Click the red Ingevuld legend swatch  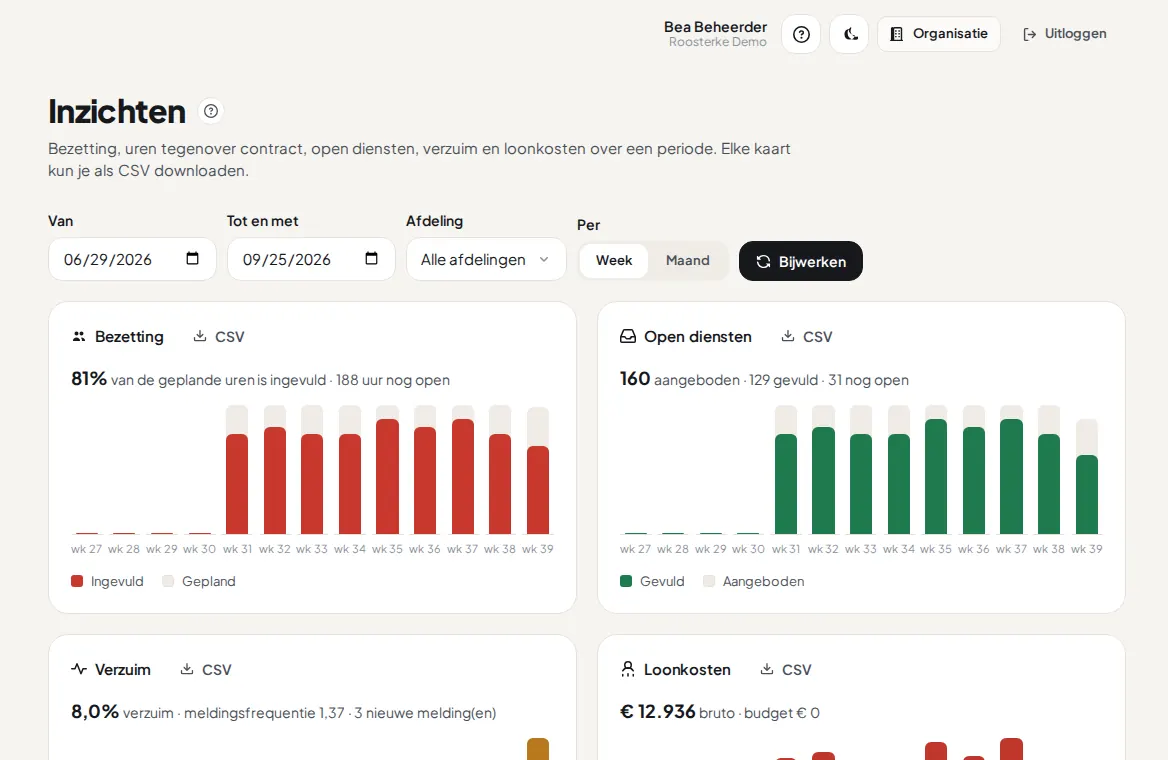coord(77,581)
